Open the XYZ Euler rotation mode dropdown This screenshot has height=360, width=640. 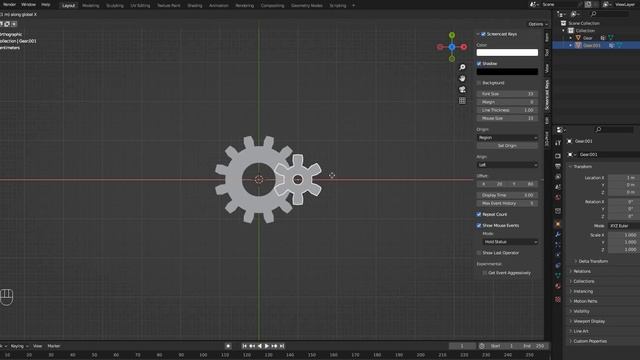(624, 226)
